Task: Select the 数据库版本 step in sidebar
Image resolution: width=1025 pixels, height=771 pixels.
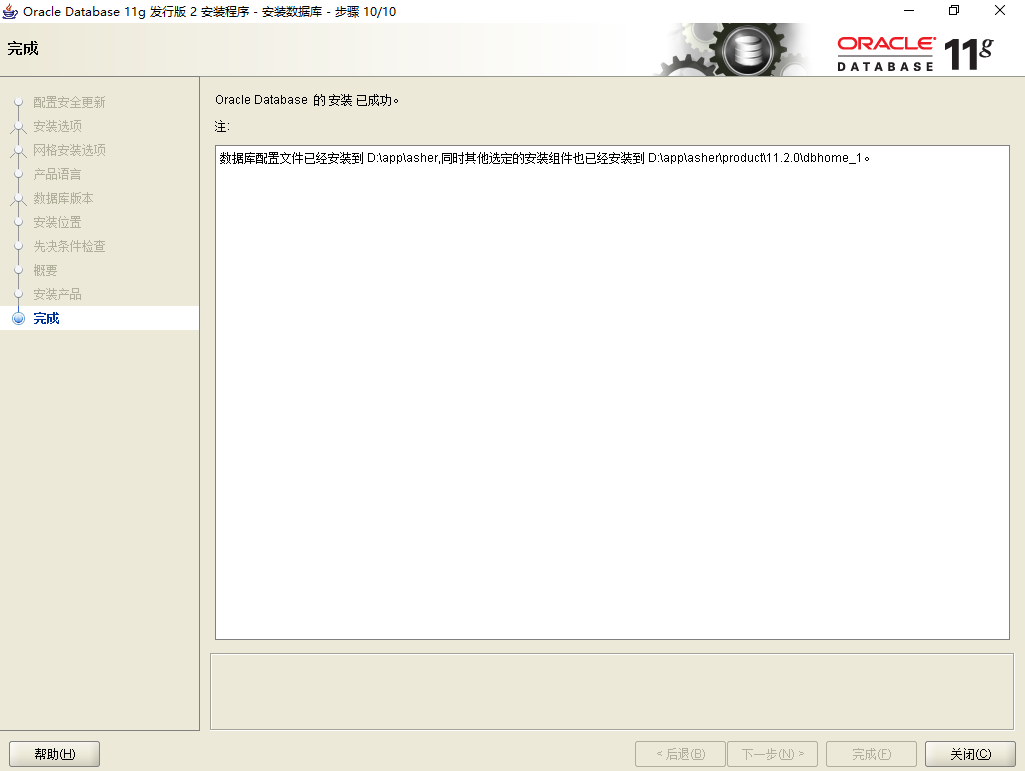Action: pos(63,198)
